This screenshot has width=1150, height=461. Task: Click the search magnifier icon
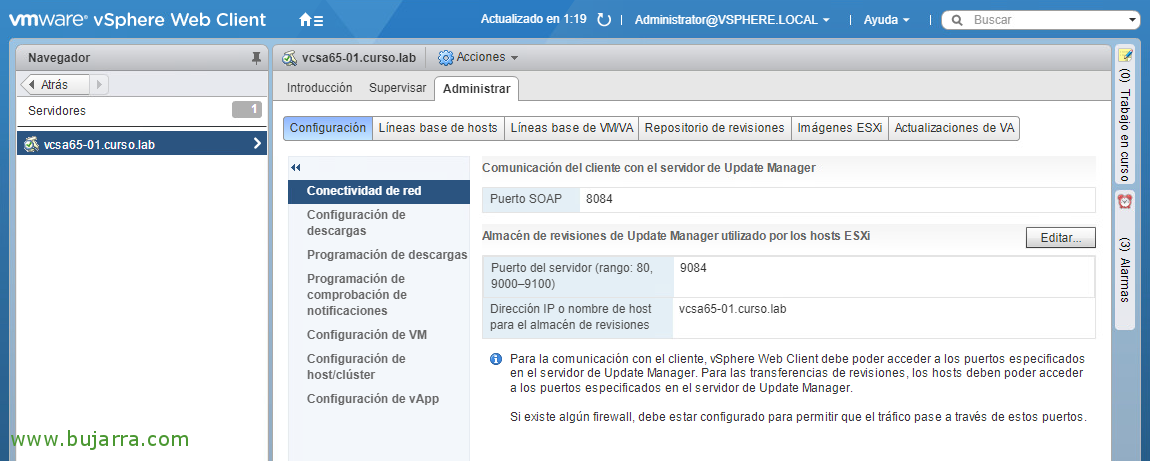[x=956, y=21]
